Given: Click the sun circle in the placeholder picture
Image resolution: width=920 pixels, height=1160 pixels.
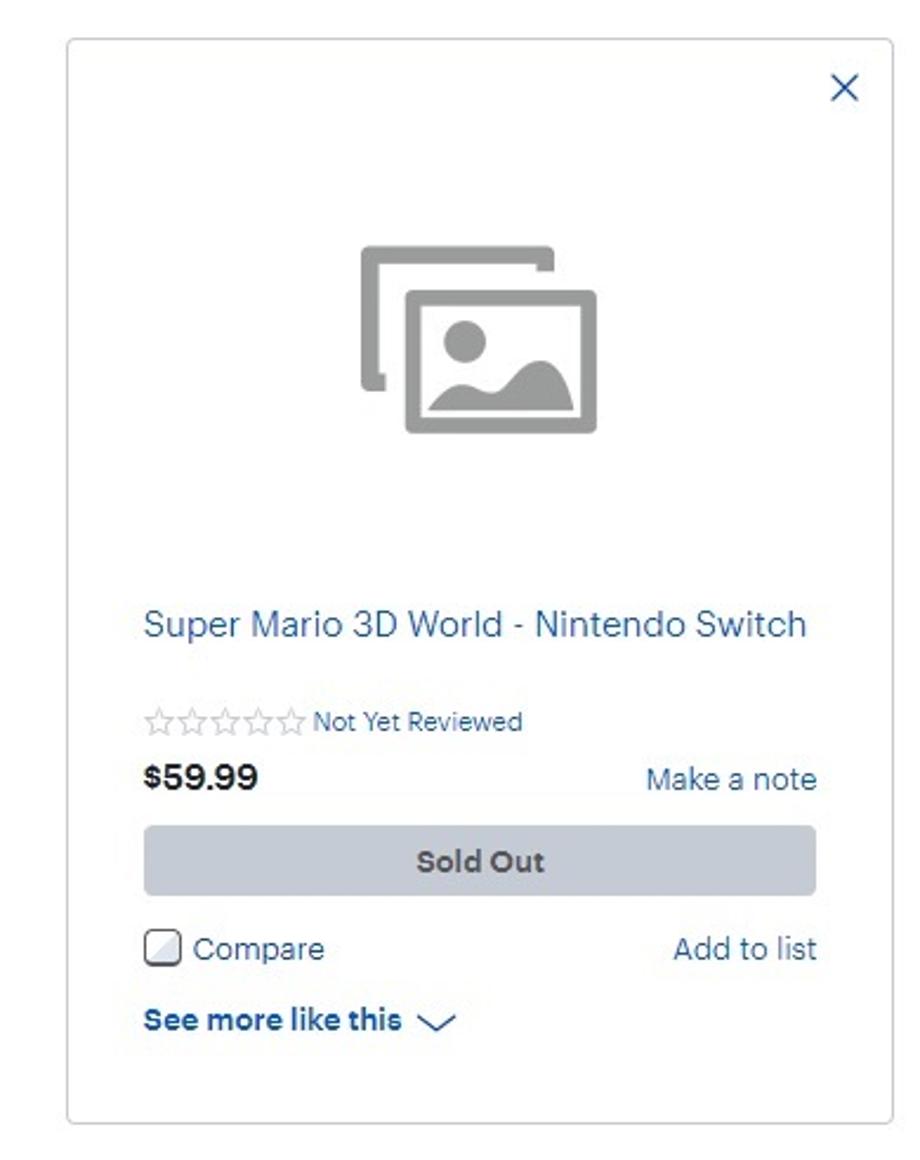Looking at the screenshot, I should click(464, 341).
